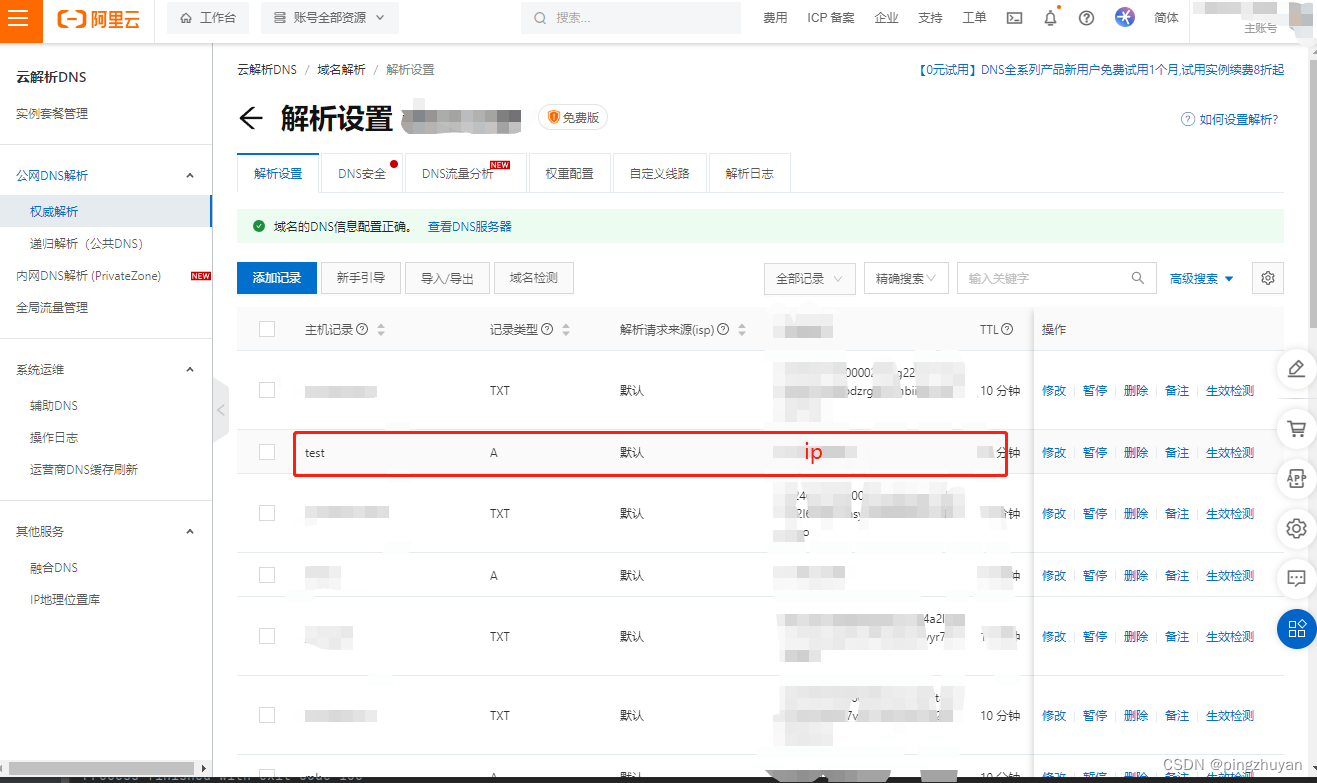Tick the checkbox of the fifth row TXT record
This screenshot has width=1317, height=783.
(x=267, y=636)
